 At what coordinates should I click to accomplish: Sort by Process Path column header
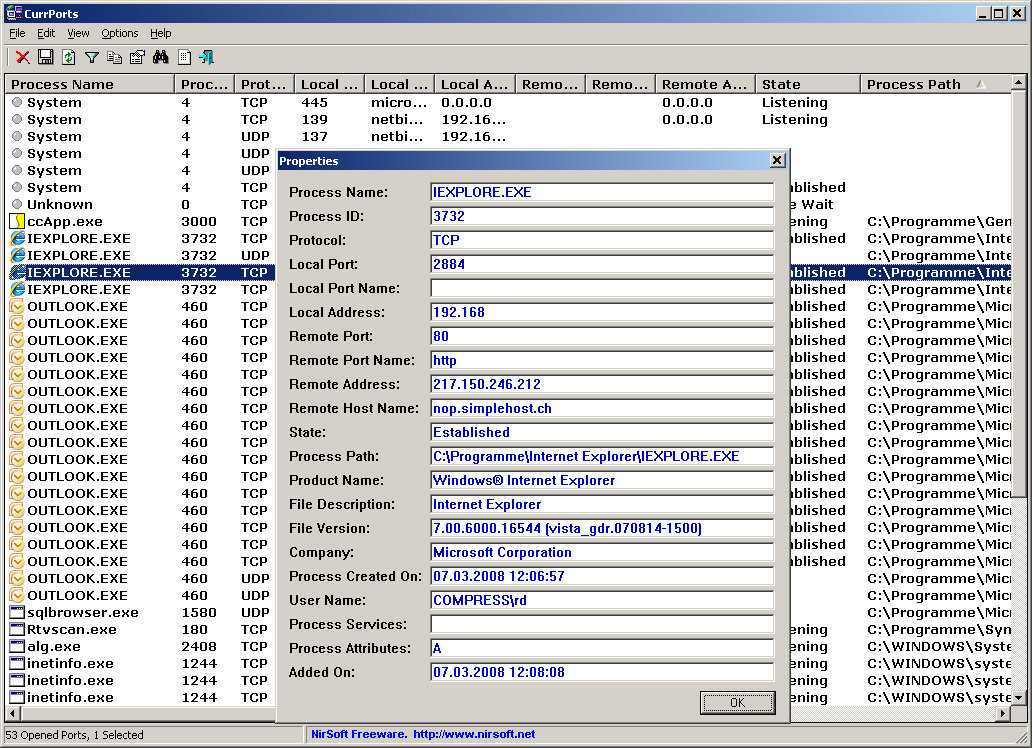tap(935, 84)
